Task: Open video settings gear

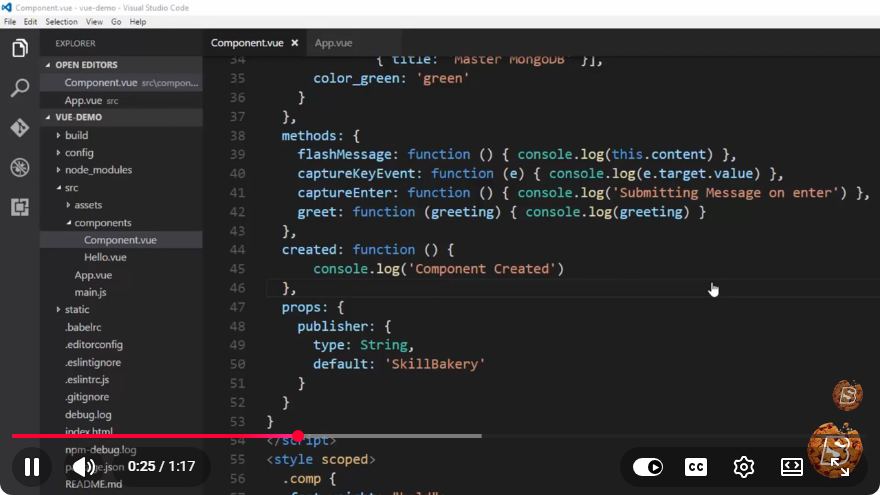Action: [744, 467]
